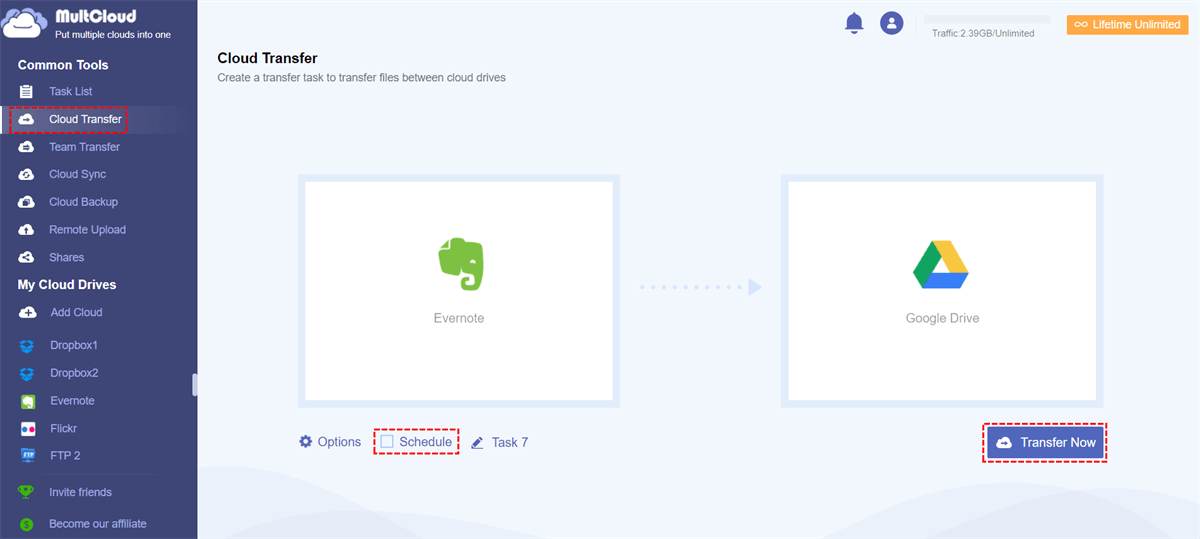
Task: Click the Add Cloud plus icon
Action: [x=27, y=312]
